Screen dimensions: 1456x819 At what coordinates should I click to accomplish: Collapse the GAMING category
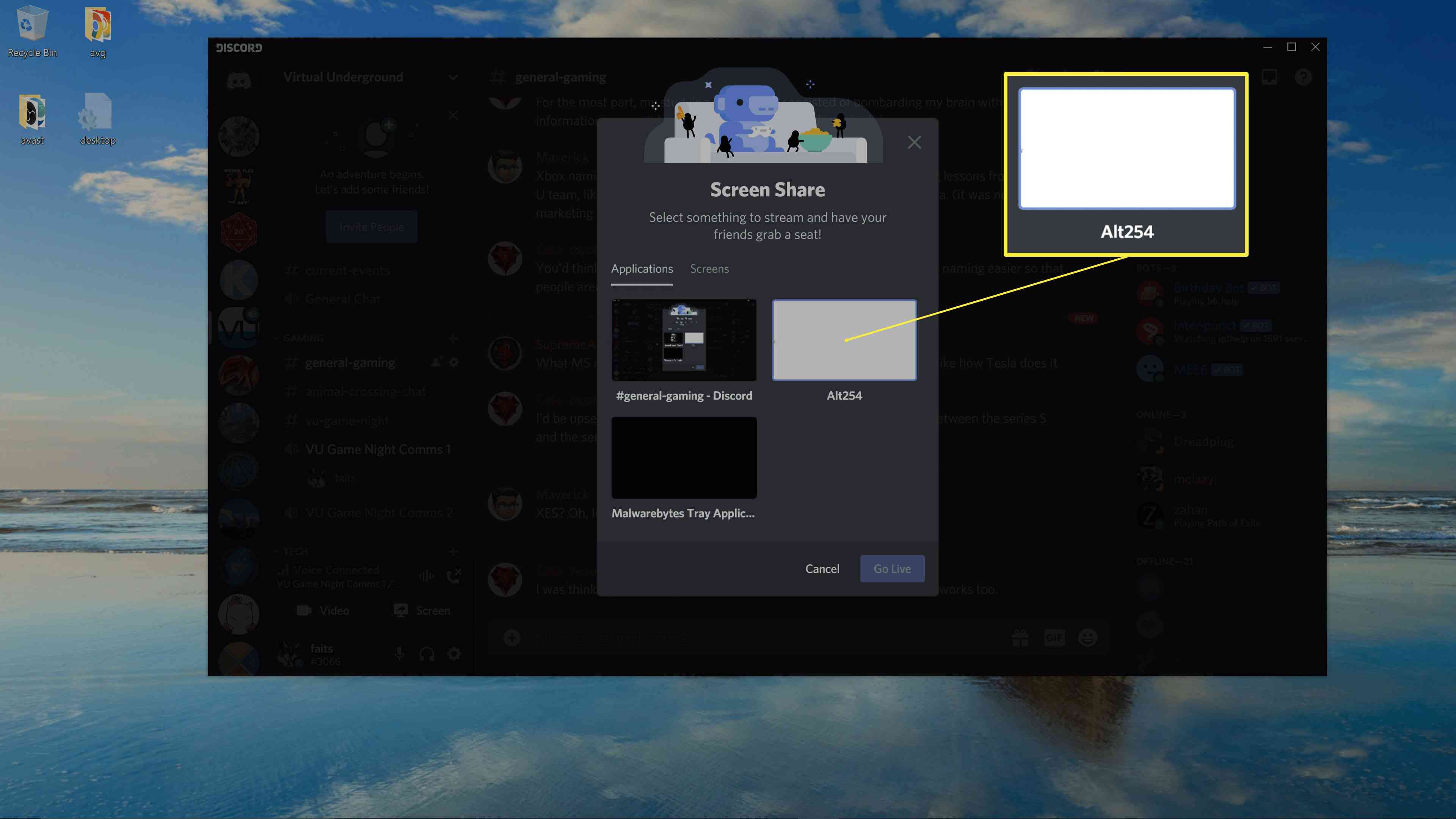coord(300,338)
